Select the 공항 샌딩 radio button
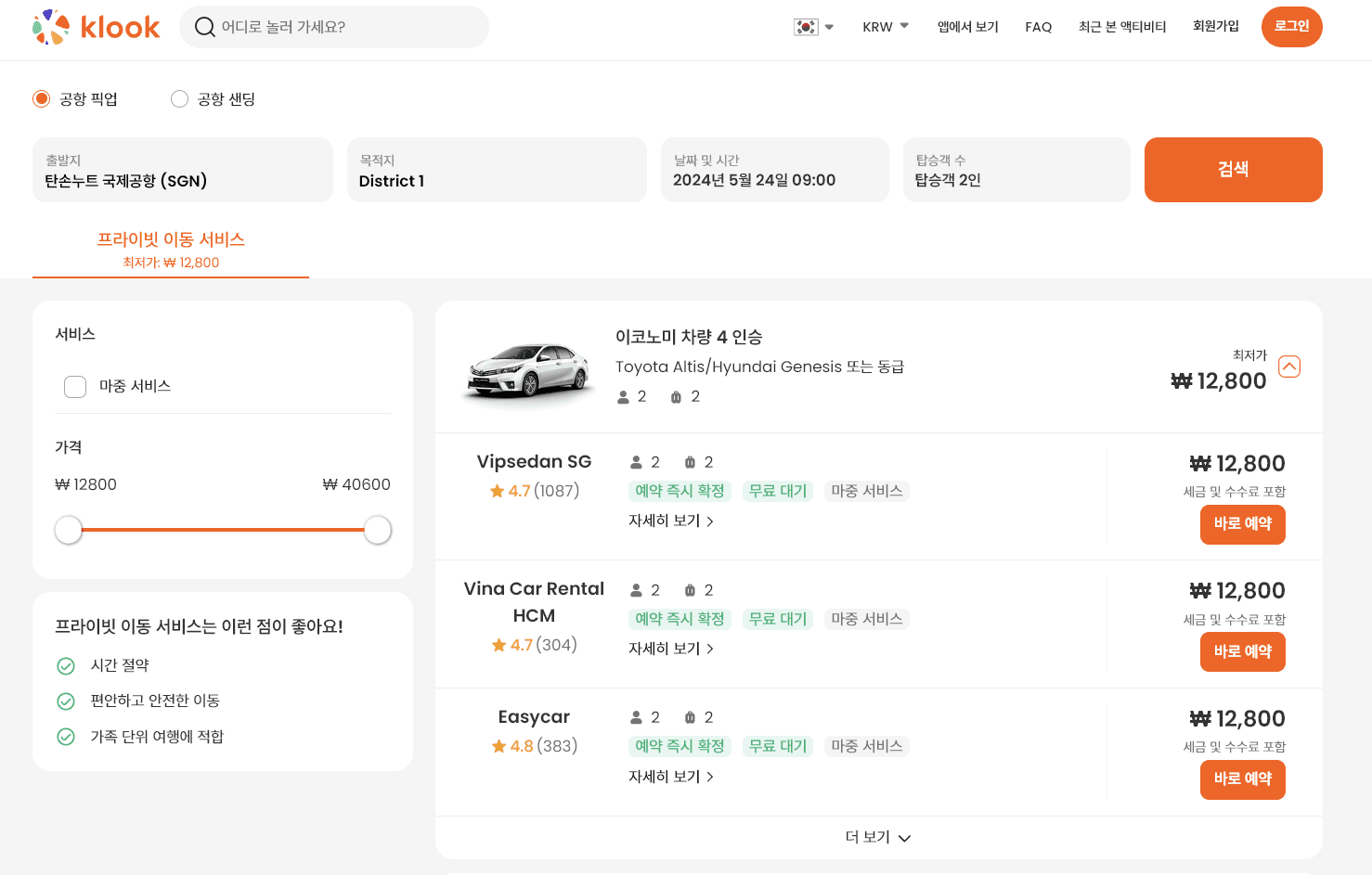Screen dimensions: 1372x875 coord(180,99)
